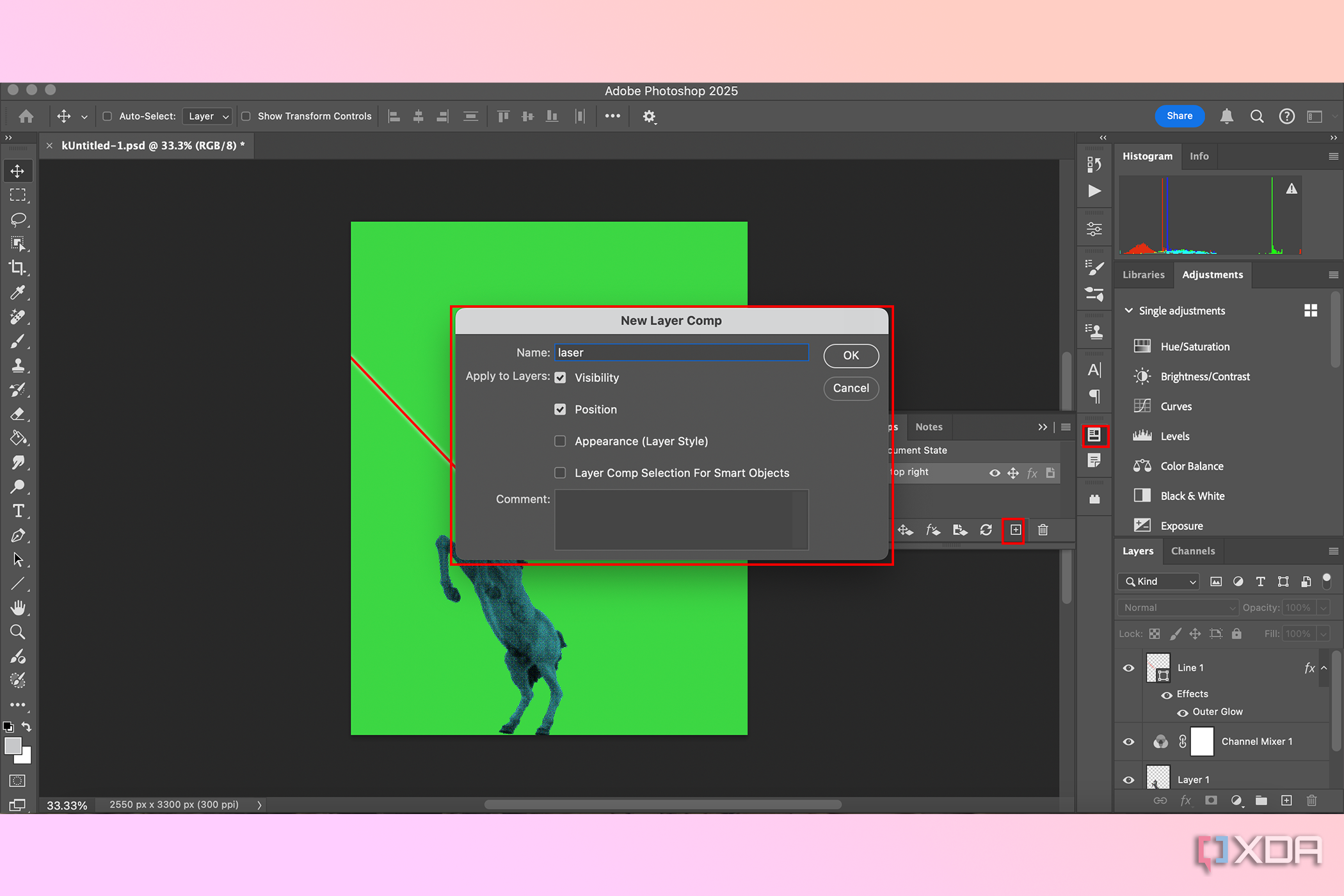Image resolution: width=1344 pixels, height=896 pixels.
Task: Select the Zoom tool
Action: [x=17, y=632]
